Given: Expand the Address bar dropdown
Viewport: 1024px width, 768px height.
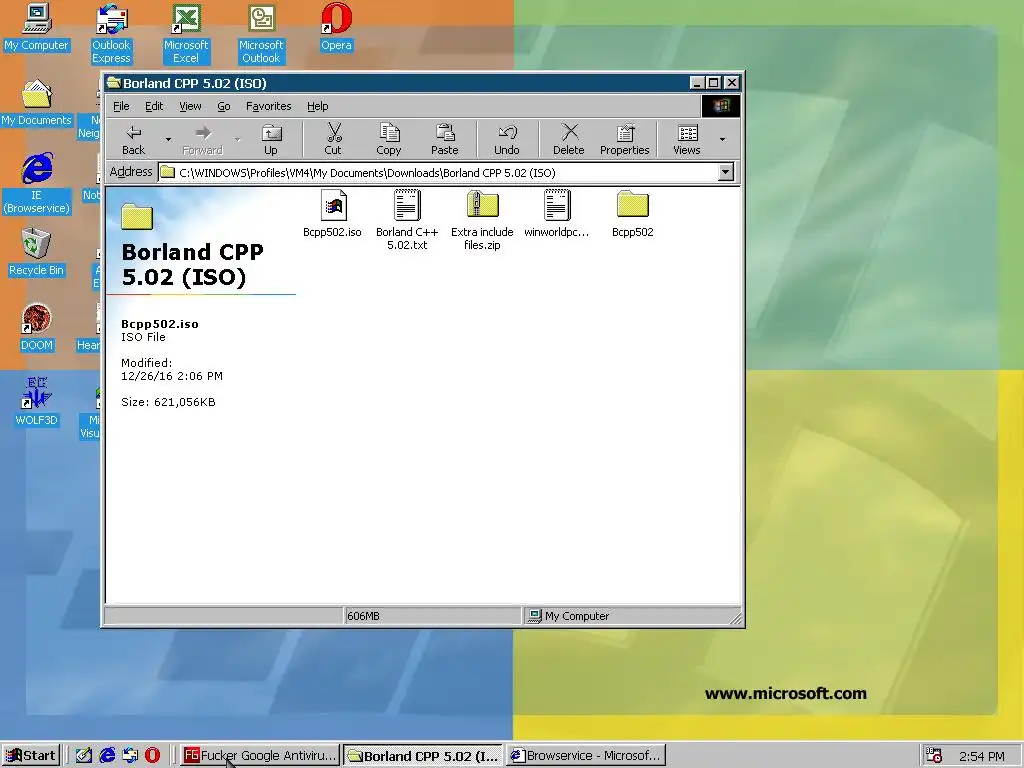Looking at the screenshot, I should coord(726,172).
